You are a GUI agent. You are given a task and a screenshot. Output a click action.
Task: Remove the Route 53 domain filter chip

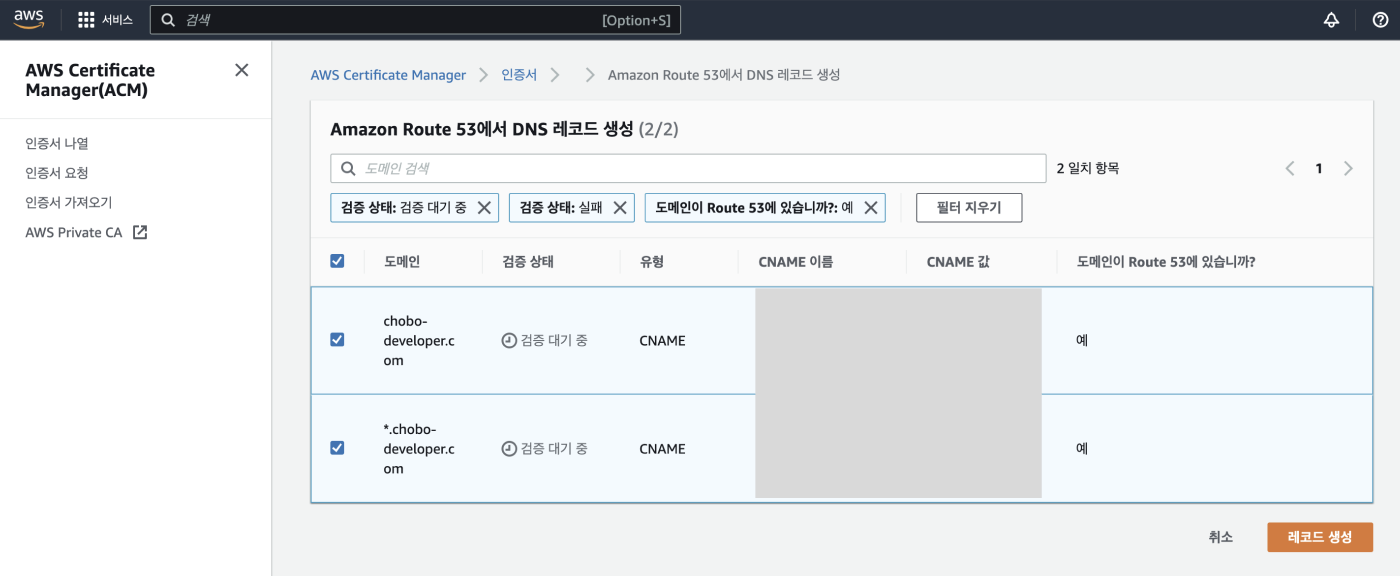[x=870, y=207]
